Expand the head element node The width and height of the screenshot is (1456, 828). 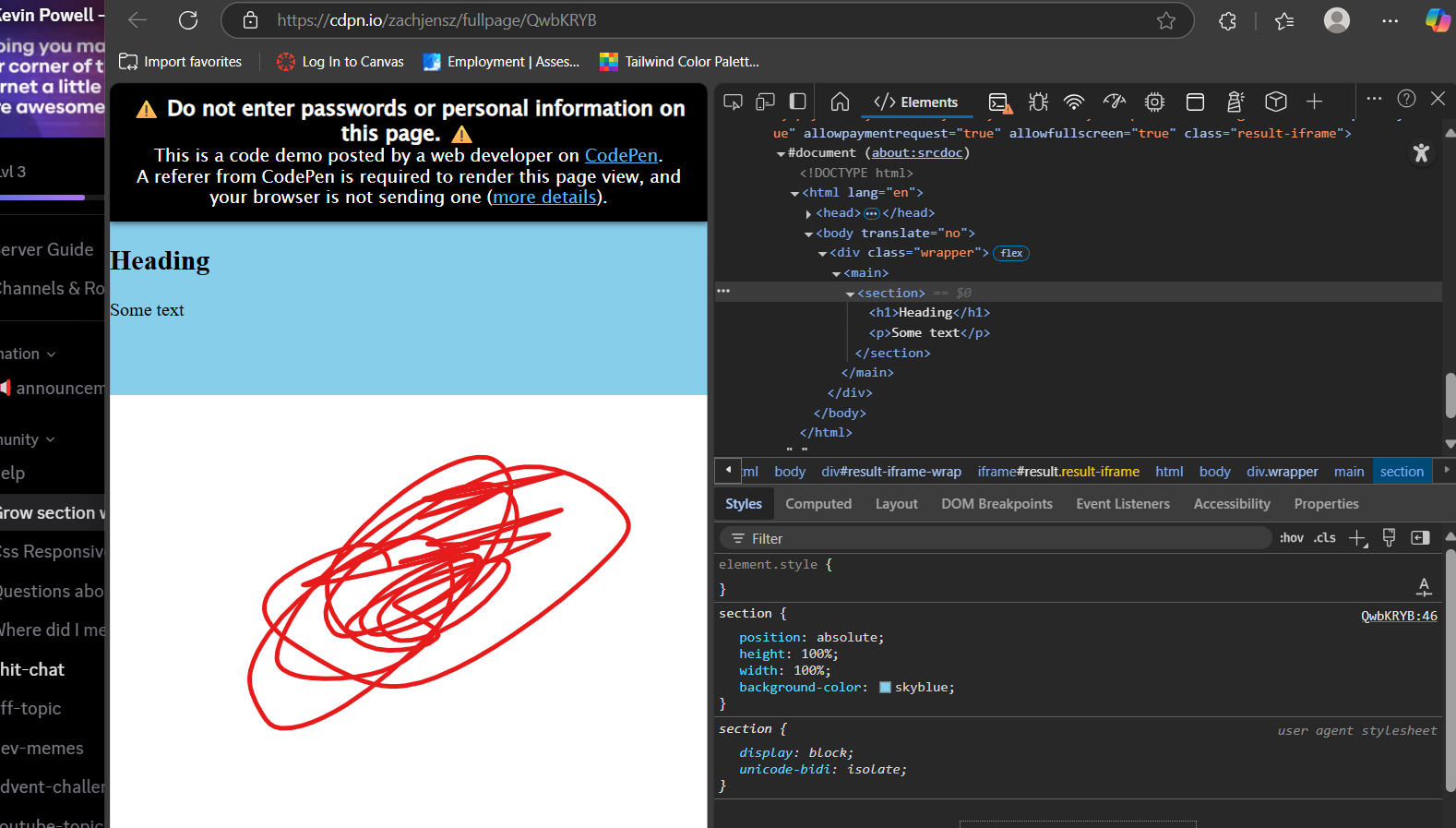(x=808, y=214)
